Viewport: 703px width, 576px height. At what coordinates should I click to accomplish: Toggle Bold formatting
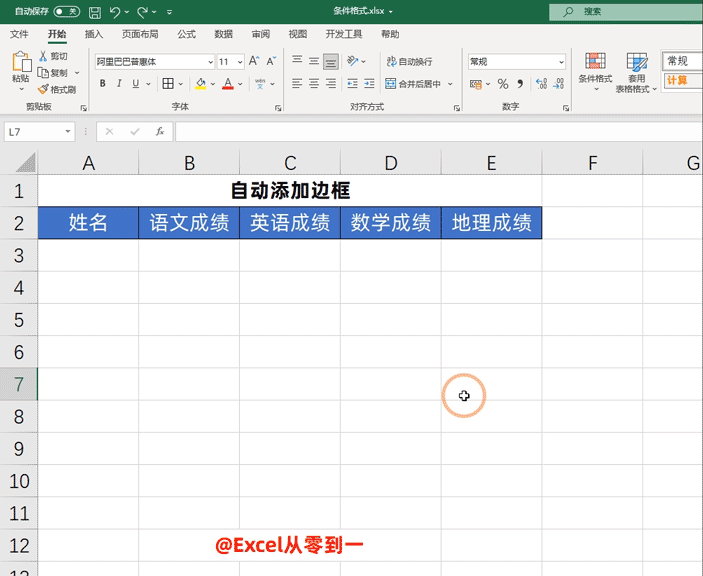click(x=102, y=84)
